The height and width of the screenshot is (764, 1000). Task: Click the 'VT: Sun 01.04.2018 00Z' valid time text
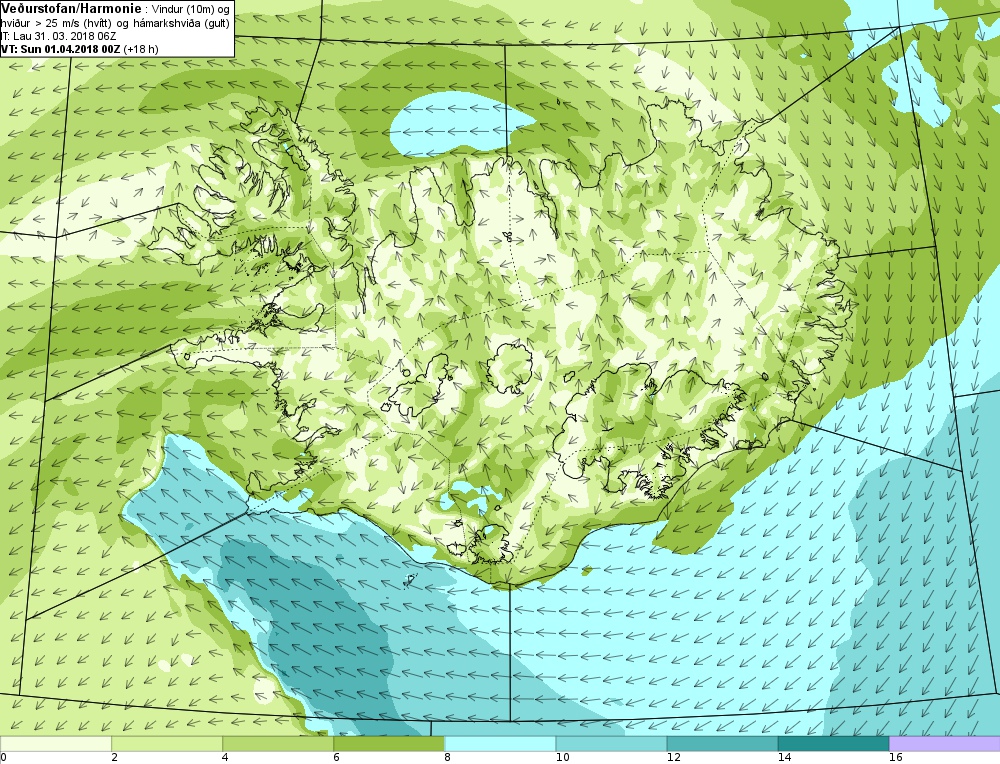[x=61, y=49]
